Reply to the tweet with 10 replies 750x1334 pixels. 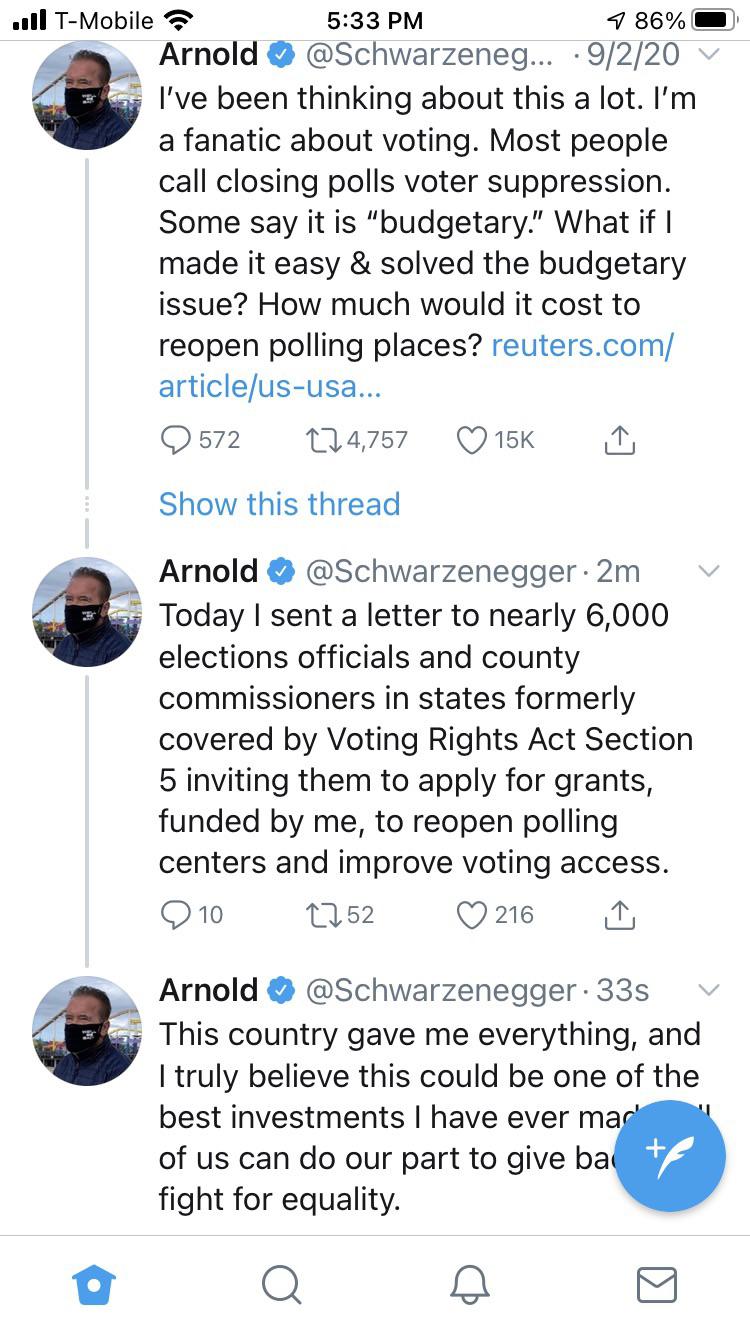pyautogui.click(x=177, y=914)
